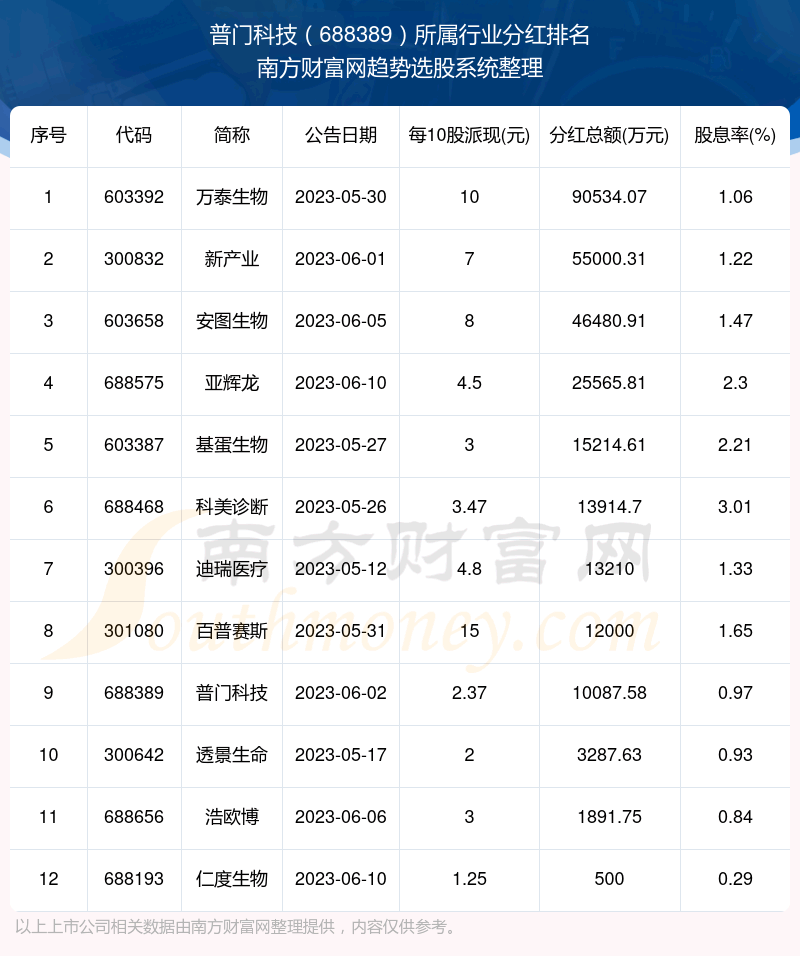Click the 每10股派现(元) column header
This screenshot has width=800, height=978.
469,135
